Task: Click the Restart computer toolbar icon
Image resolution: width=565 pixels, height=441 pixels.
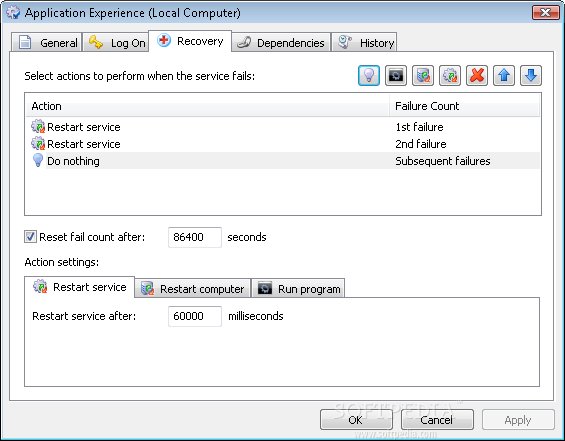Action: 423,76
